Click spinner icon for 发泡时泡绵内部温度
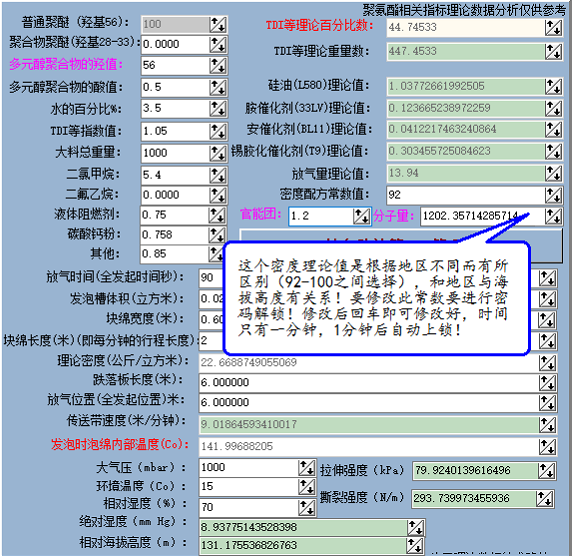 point(548,447)
